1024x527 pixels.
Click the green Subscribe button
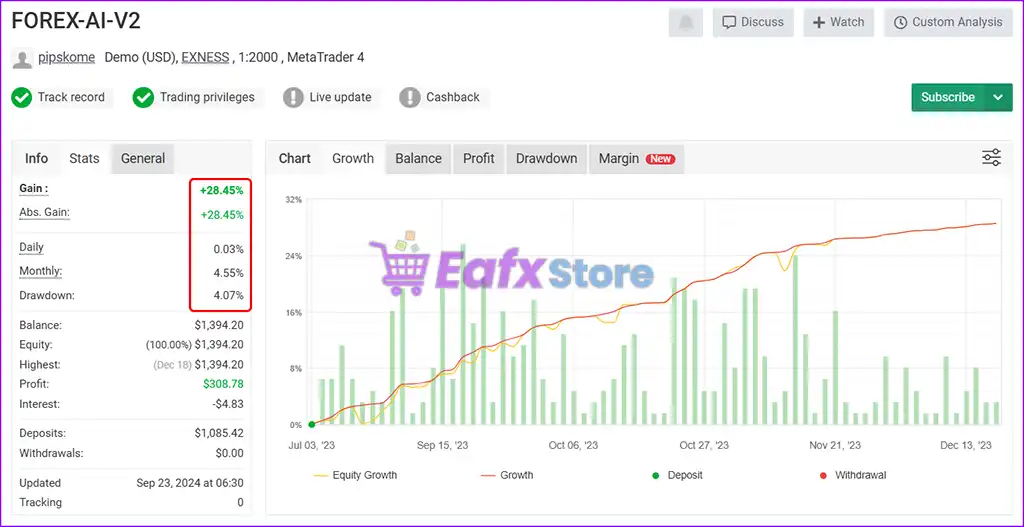click(x=948, y=97)
